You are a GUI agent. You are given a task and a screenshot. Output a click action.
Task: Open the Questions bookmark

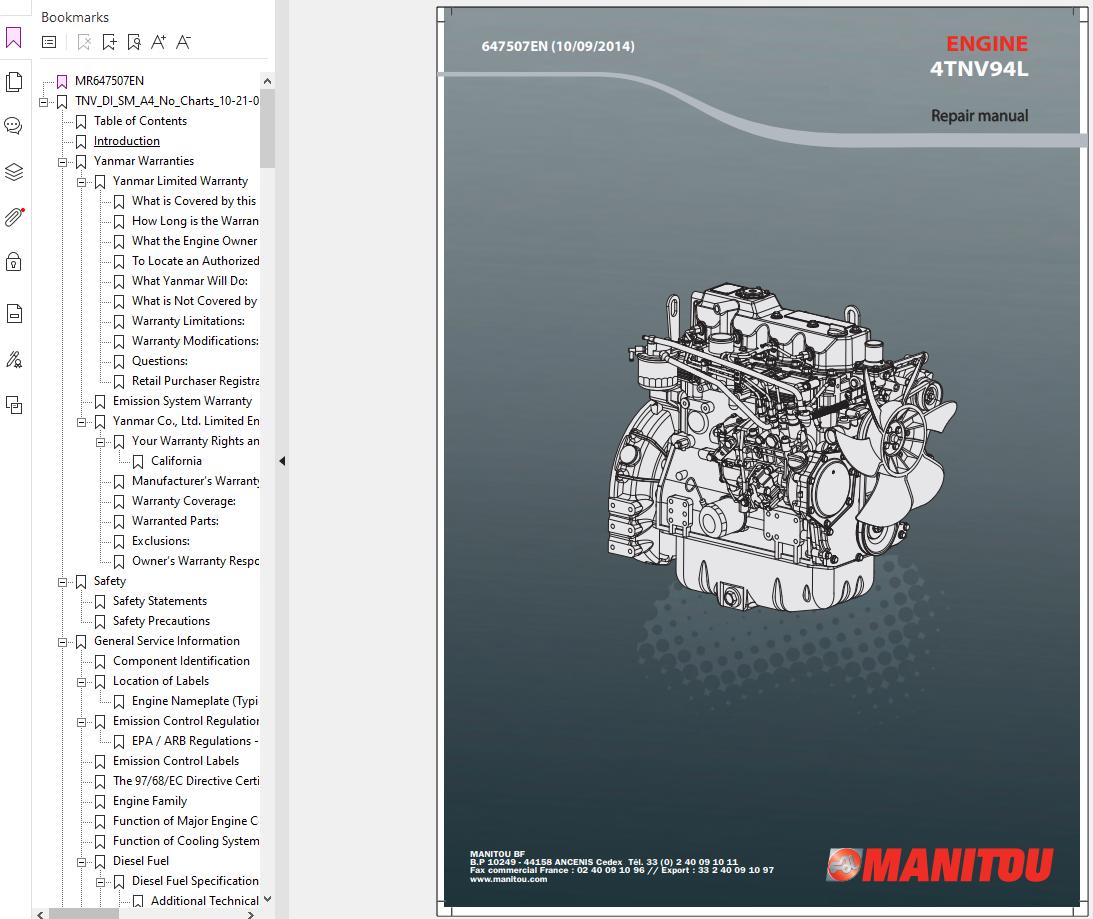tap(160, 361)
